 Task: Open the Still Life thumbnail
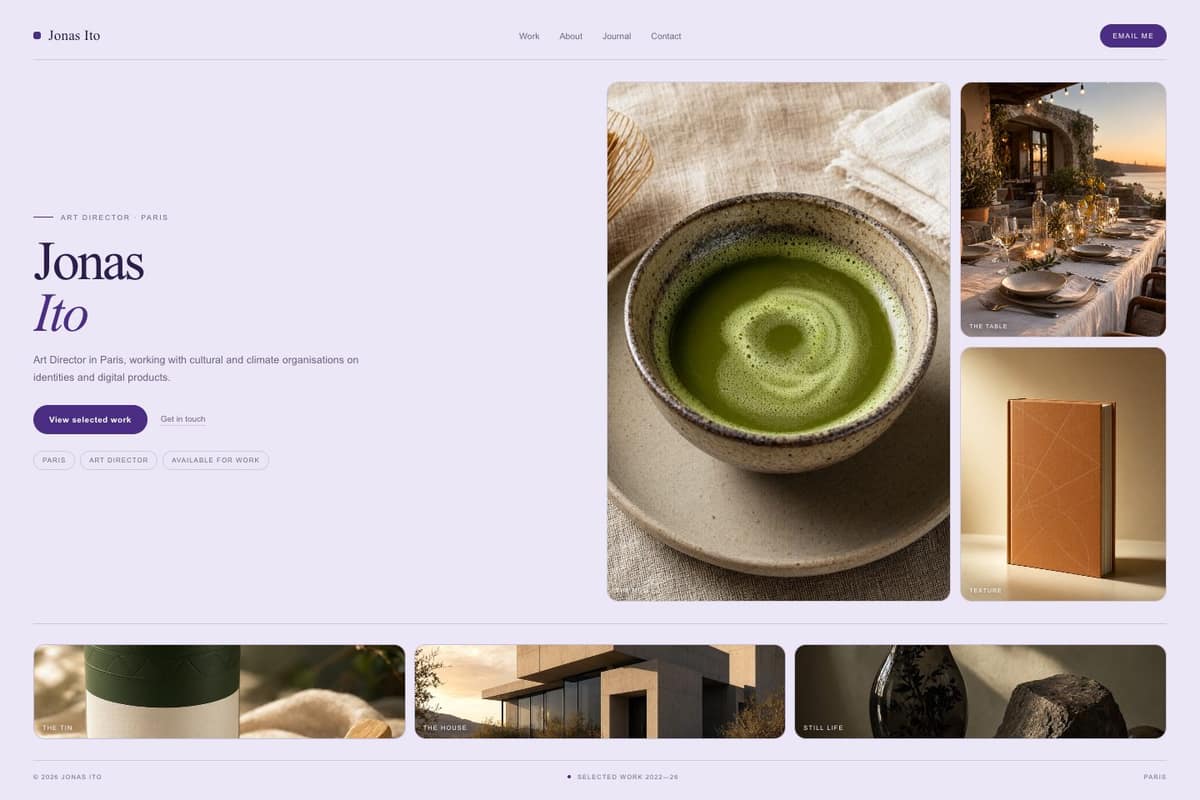pos(980,691)
